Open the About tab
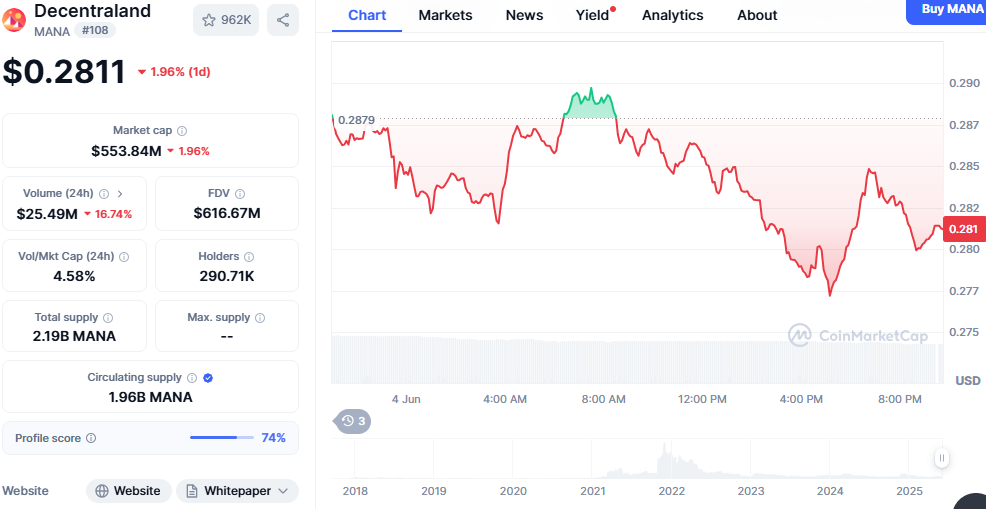 click(x=757, y=15)
